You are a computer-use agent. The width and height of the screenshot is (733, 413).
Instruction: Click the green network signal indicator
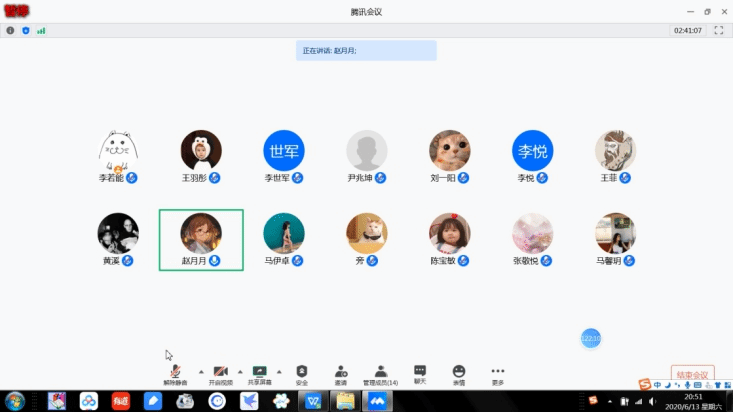pos(41,30)
